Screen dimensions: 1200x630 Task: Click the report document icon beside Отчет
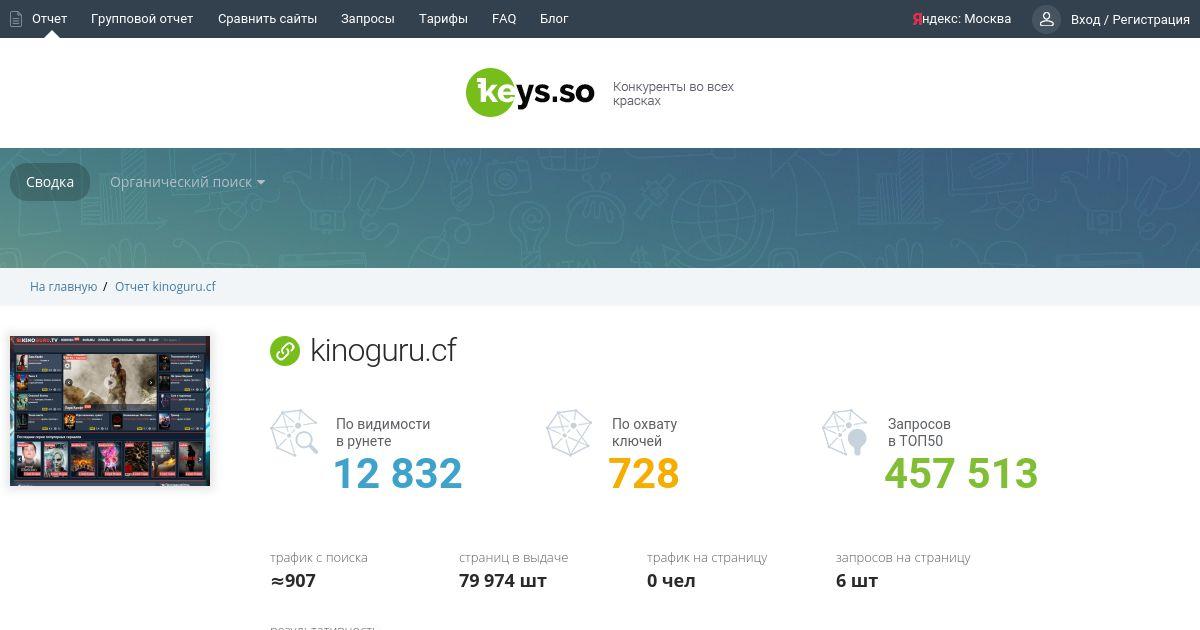[16, 19]
